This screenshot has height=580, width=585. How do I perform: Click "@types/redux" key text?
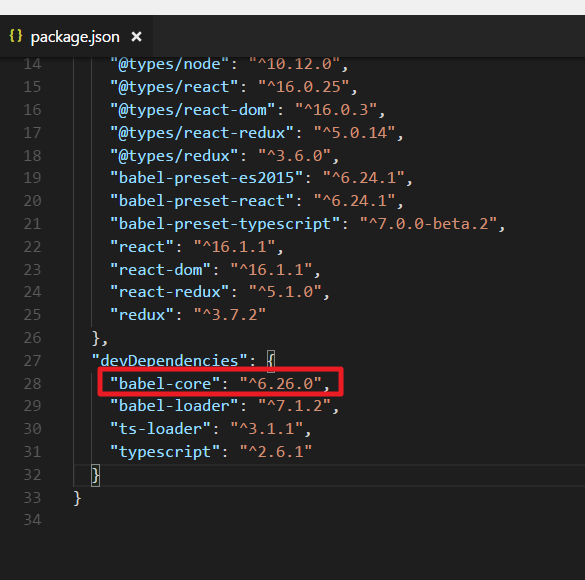click(x=174, y=156)
